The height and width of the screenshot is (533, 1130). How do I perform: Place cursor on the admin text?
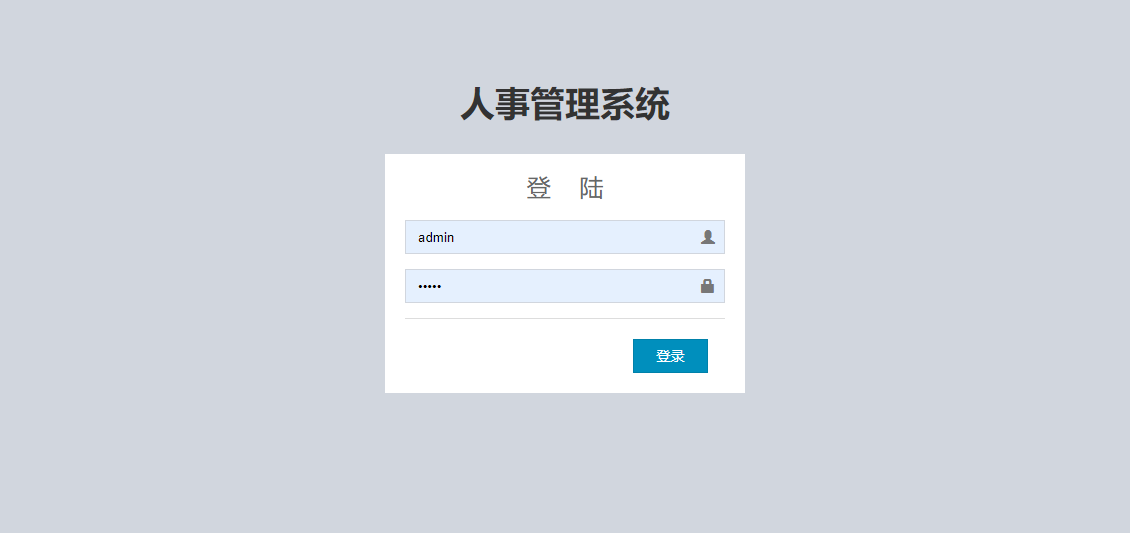(436, 237)
